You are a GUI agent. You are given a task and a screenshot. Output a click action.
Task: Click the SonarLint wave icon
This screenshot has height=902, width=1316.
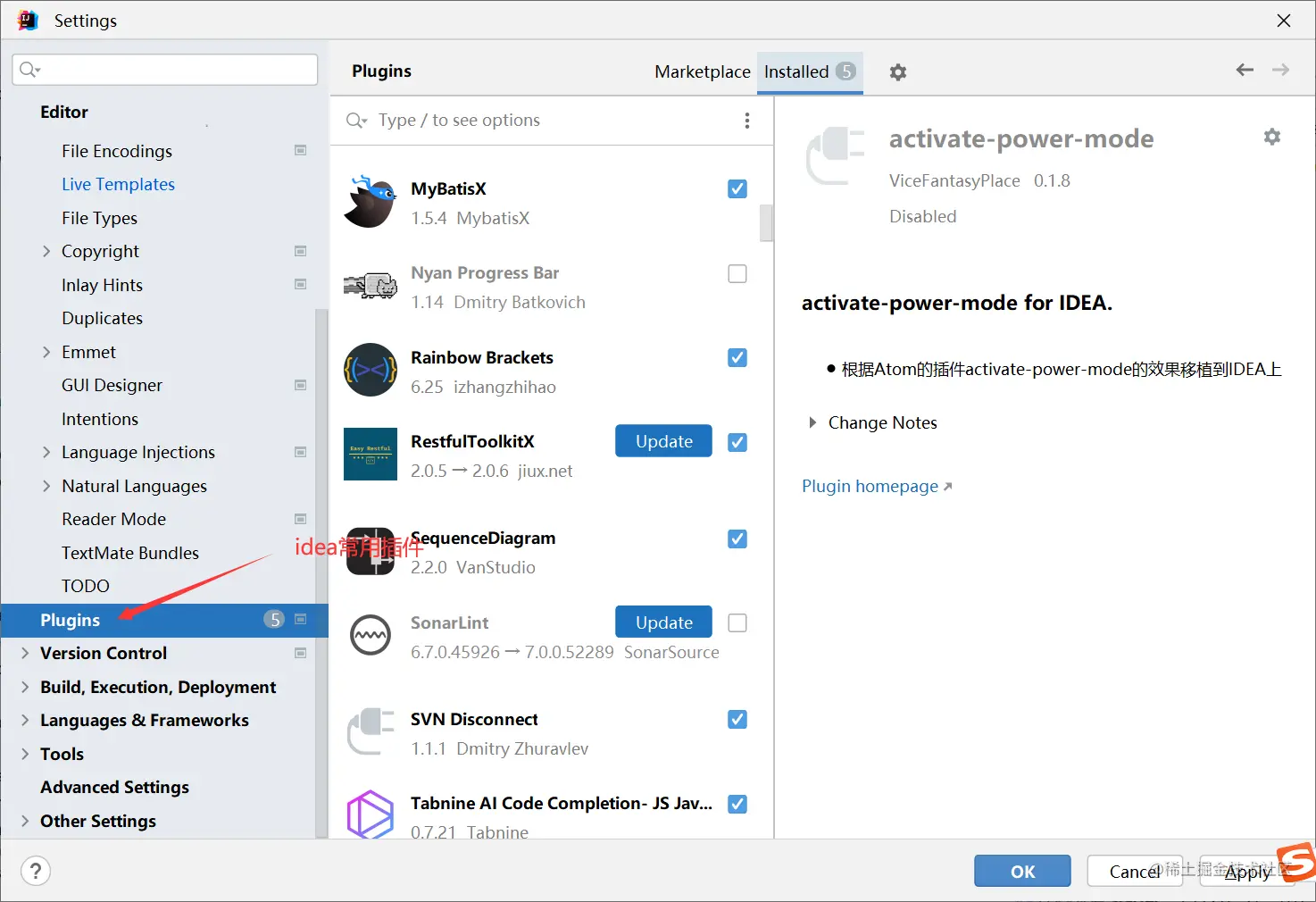[371, 636]
